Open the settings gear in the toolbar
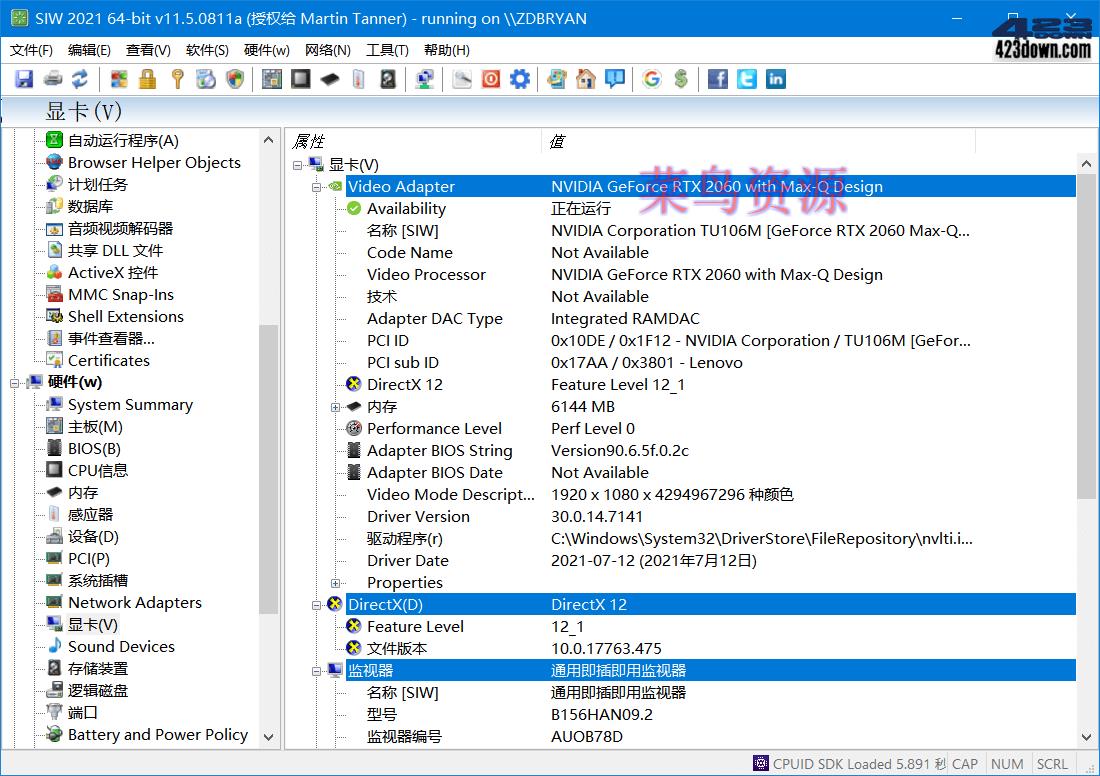This screenshot has width=1100, height=776. tap(520, 78)
